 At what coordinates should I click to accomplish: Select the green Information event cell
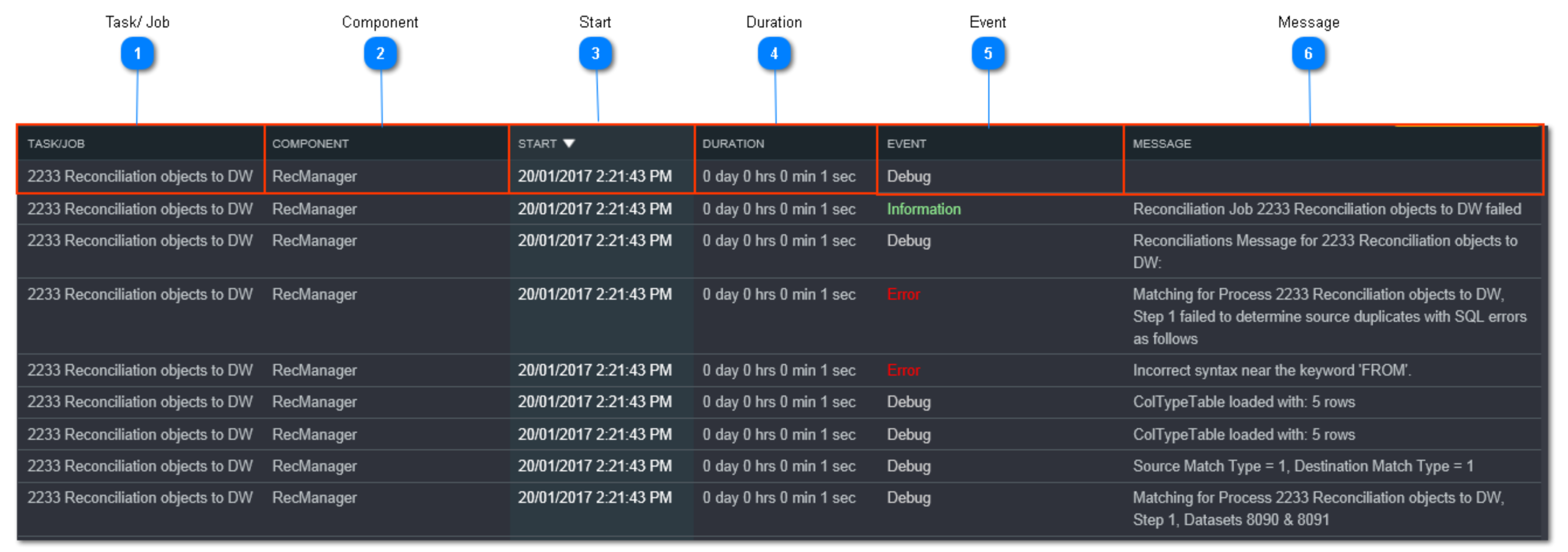tap(923, 209)
